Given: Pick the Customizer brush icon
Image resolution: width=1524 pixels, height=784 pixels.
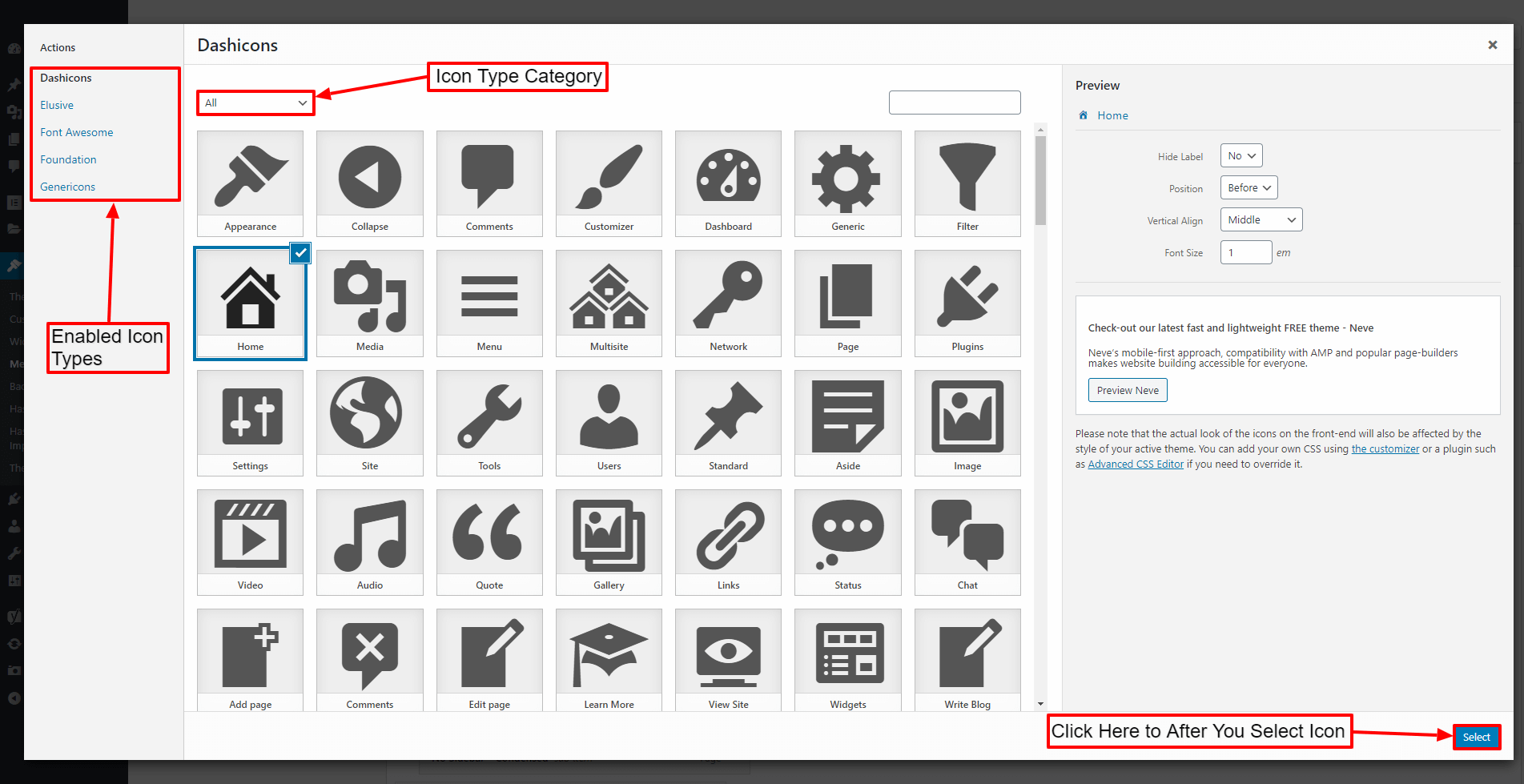Looking at the screenshot, I should 609,183.
